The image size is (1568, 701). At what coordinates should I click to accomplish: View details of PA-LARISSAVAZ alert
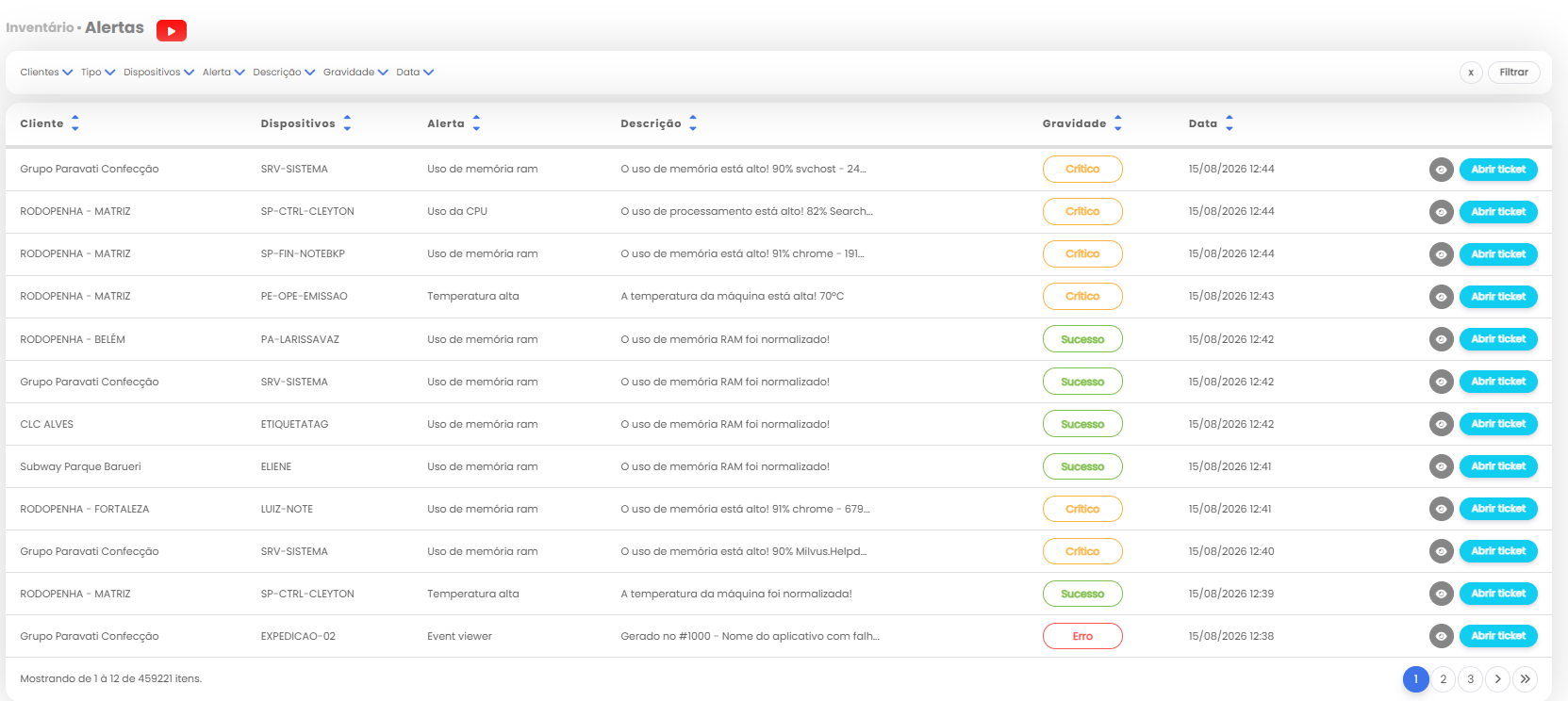tap(1441, 339)
